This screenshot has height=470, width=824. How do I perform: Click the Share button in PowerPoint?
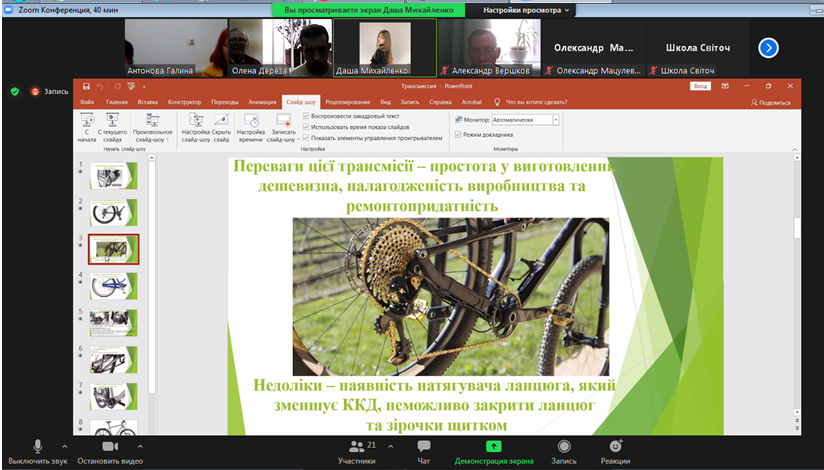(770, 102)
